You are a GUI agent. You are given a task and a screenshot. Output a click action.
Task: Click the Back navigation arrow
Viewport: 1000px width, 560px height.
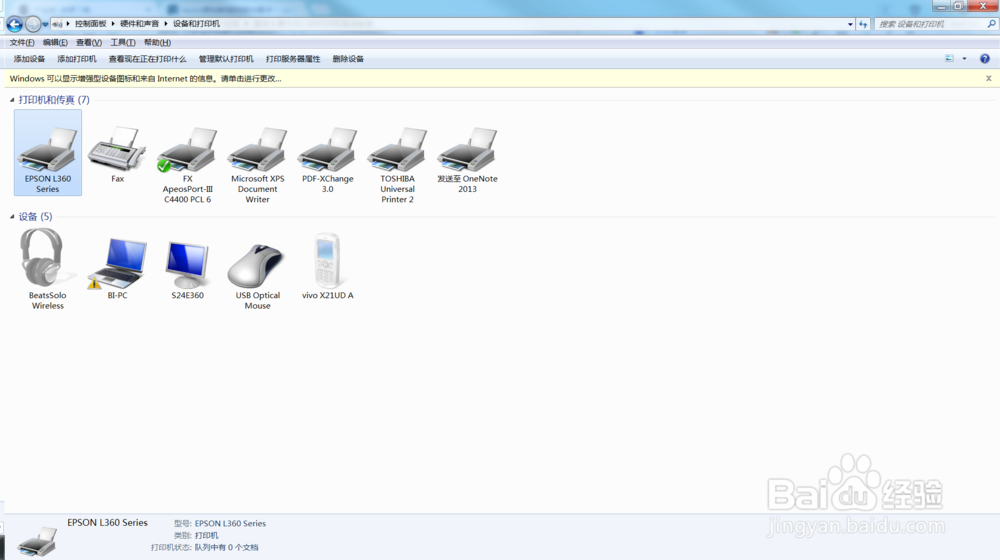[x=15, y=24]
